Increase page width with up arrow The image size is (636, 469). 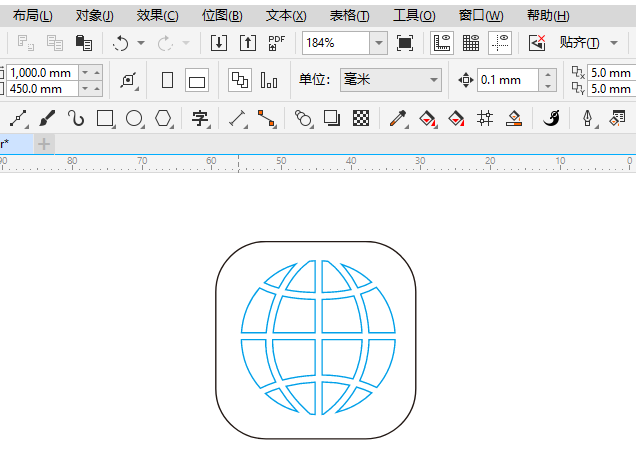click(x=97, y=73)
